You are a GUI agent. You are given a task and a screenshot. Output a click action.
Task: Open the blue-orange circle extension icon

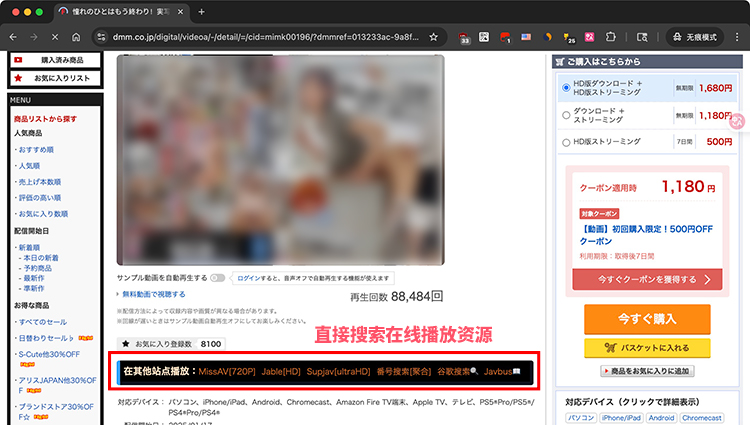547,37
